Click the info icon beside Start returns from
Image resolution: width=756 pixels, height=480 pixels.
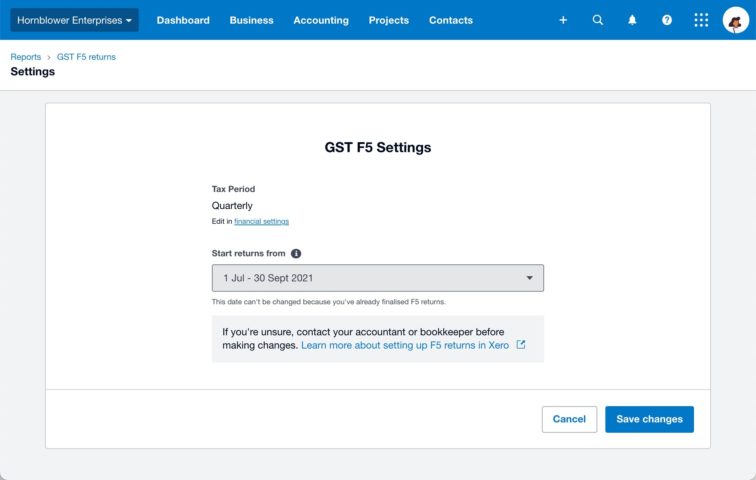[296, 253]
